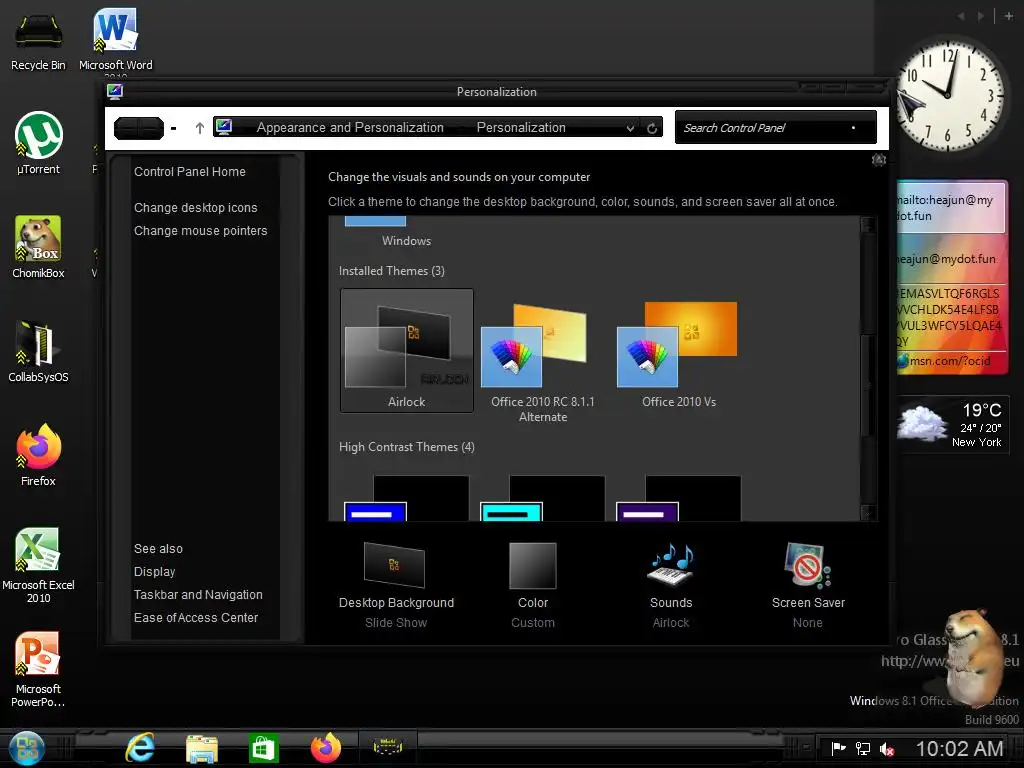Click 'High Contrast Themes (4)' heading

click(x=406, y=447)
